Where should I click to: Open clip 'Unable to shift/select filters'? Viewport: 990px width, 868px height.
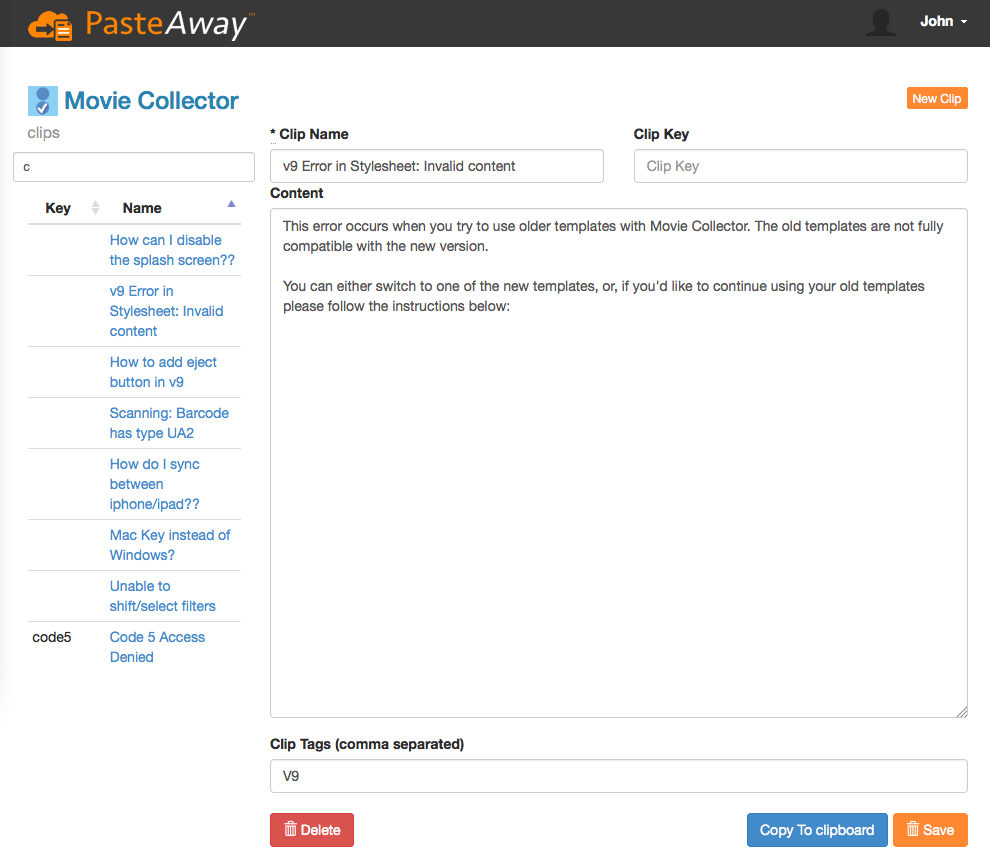[x=162, y=596]
